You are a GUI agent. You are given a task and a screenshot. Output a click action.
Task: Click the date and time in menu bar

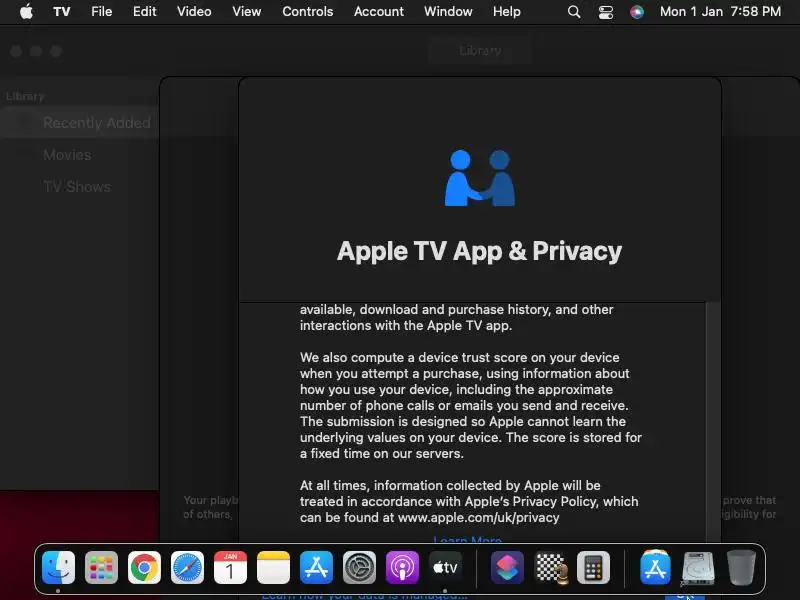(720, 11)
